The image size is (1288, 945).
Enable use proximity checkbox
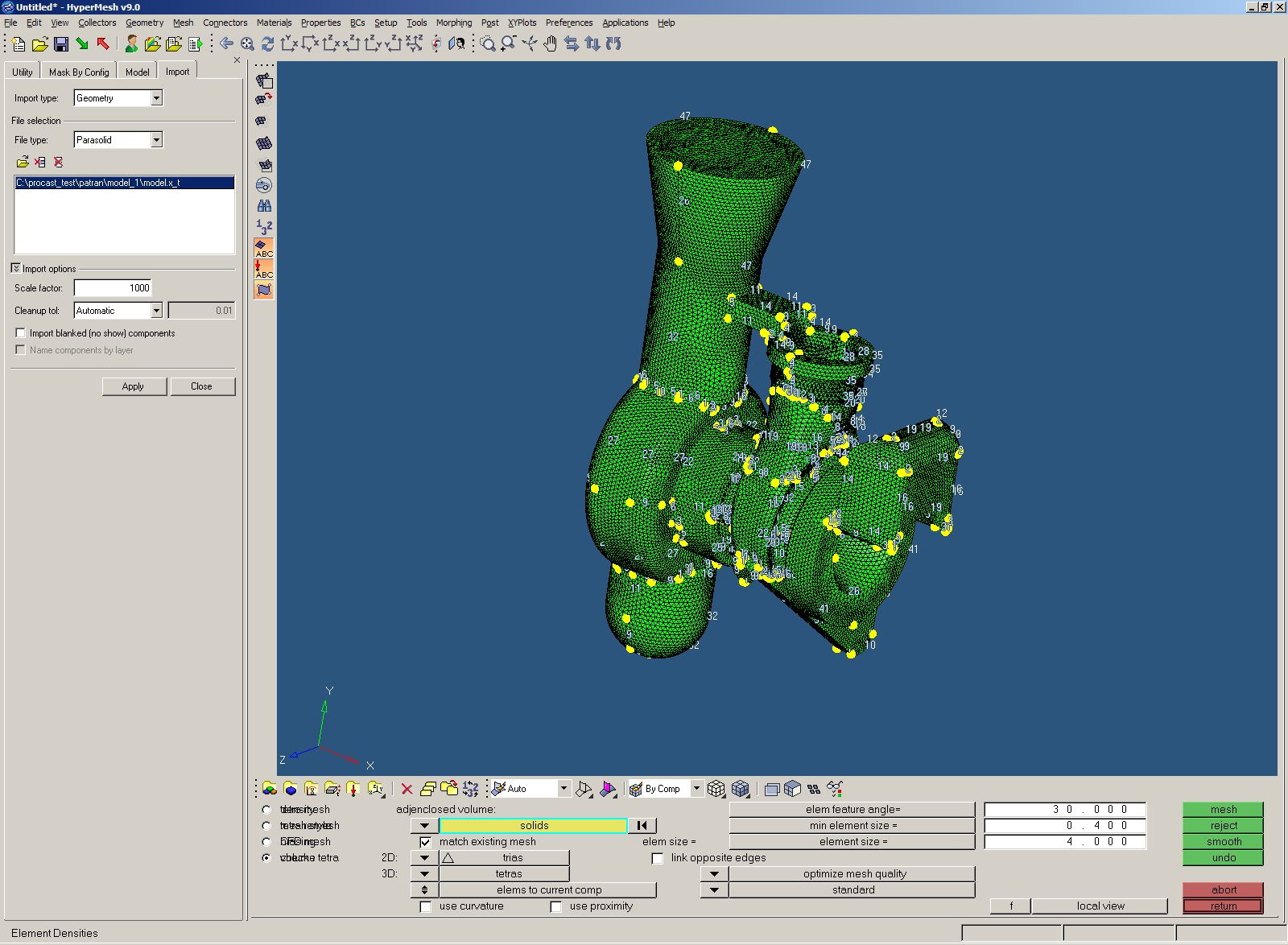555,906
